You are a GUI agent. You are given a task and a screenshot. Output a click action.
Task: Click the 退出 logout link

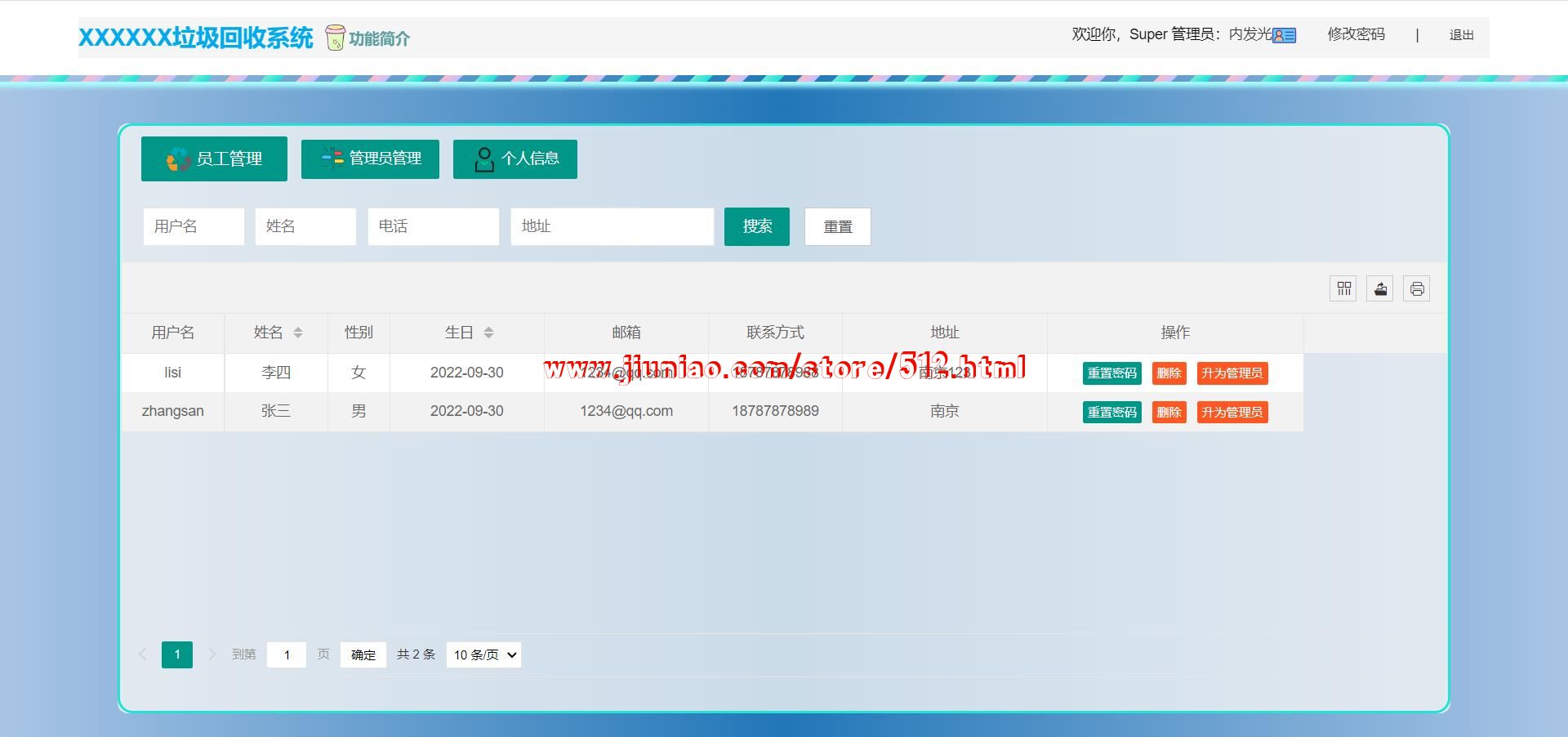point(1461,35)
